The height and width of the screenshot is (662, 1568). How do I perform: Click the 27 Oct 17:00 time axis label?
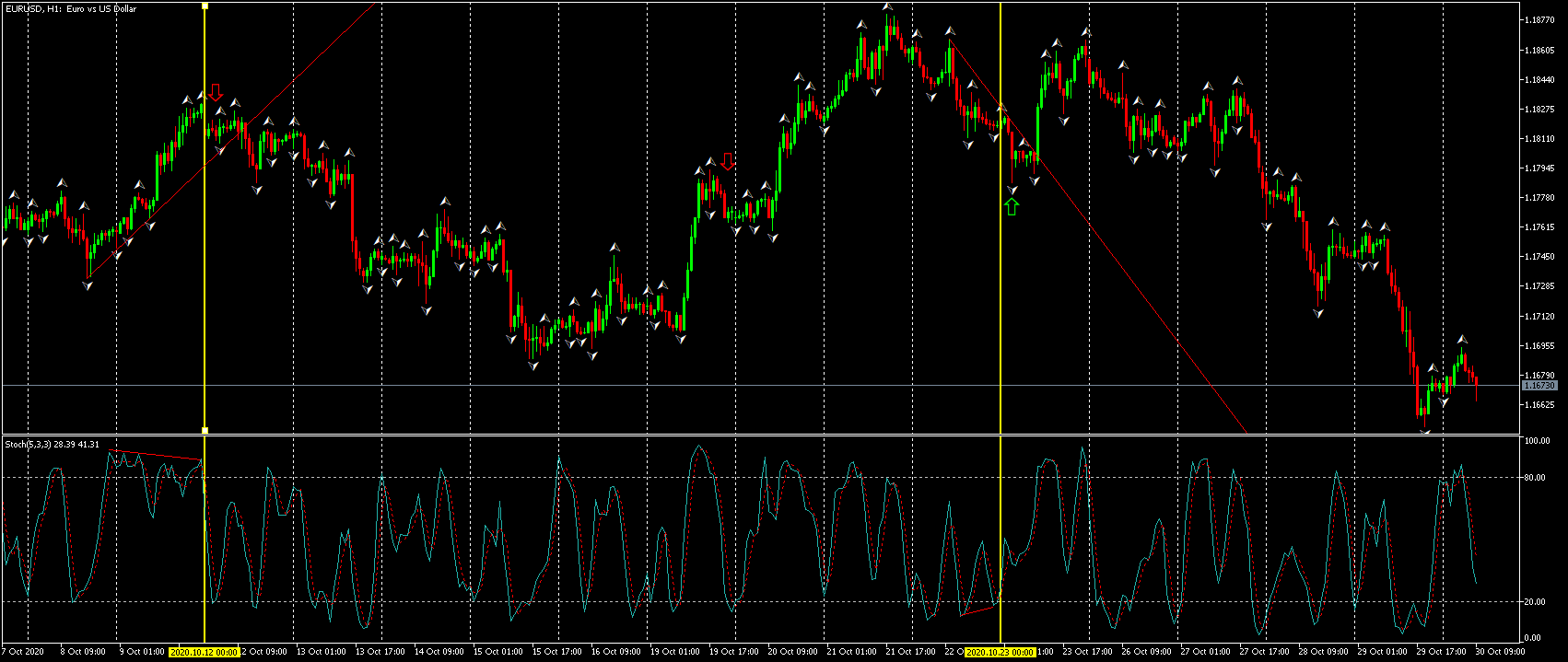pyautogui.click(x=1264, y=652)
